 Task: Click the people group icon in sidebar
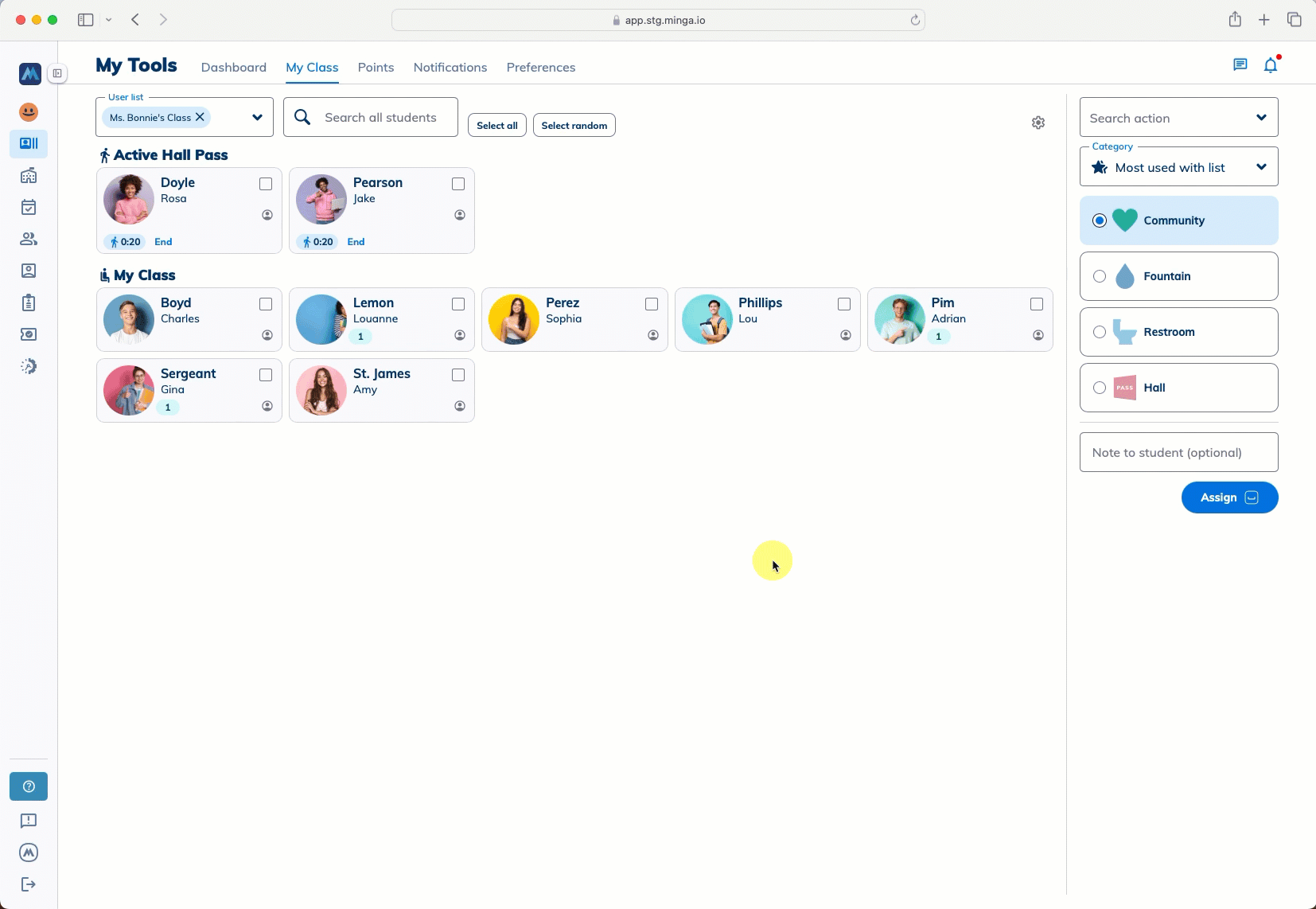(29, 239)
